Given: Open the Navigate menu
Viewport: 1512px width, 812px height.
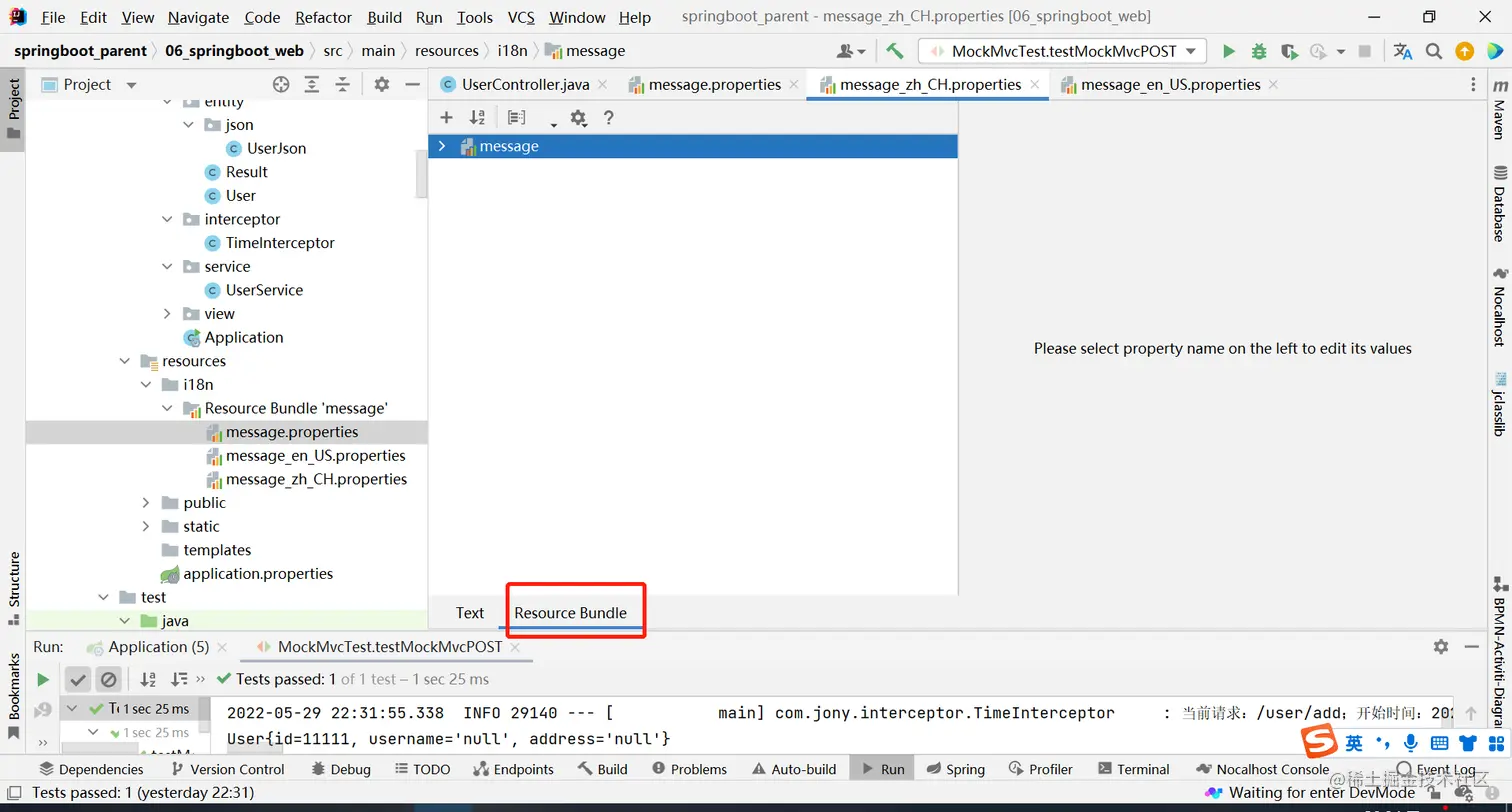Looking at the screenshot, I should pyautogui.click(x=198, y=17).
